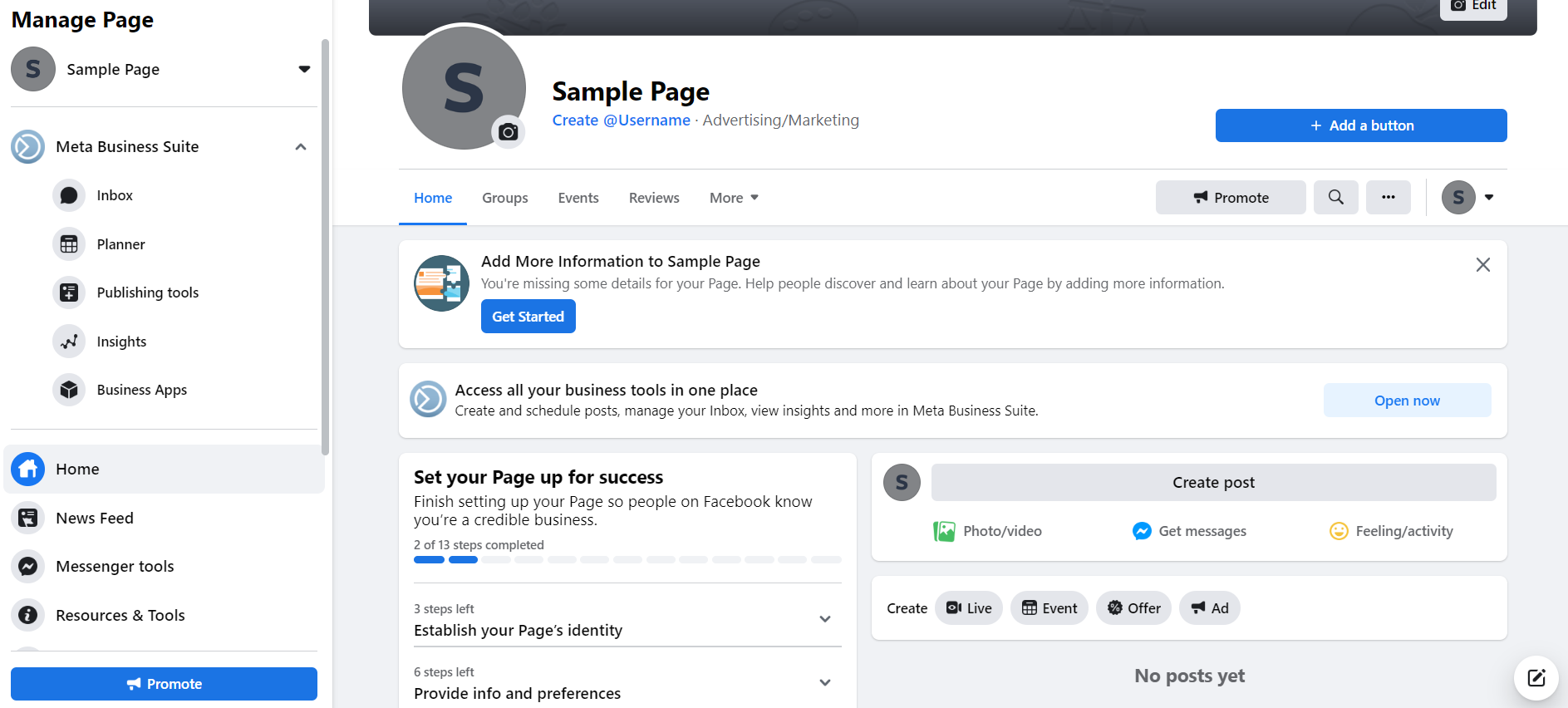Image resolution: width=1568 pixels, height=708 pixels.
Task: Expand Provide info and preferences steps
Action: point(824,682)
